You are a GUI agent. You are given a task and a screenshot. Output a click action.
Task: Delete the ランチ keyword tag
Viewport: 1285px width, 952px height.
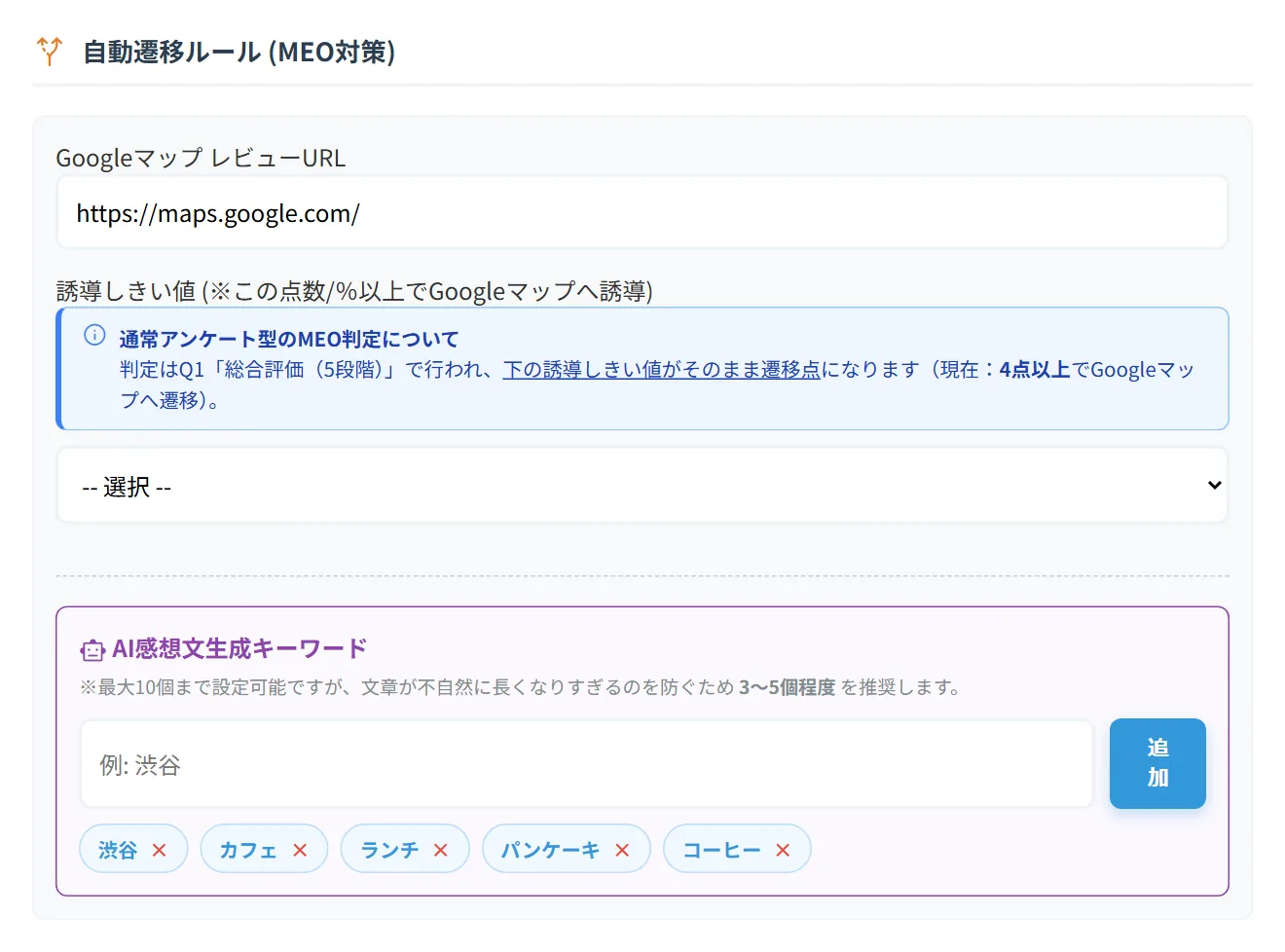click(x=441, y=850)
